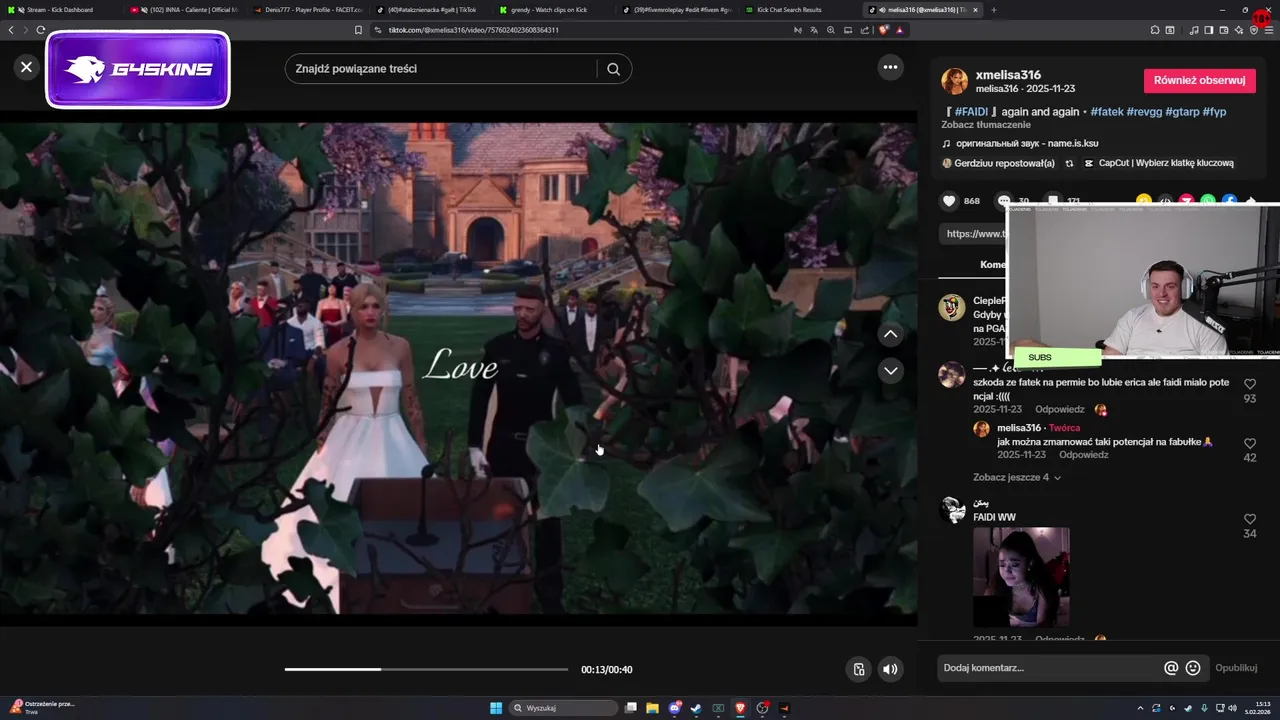The height and width of the screenshot is (720, 1280).
Task: Switch to Denis777 FACEIT profile tab
Action: tap(308, 9)
